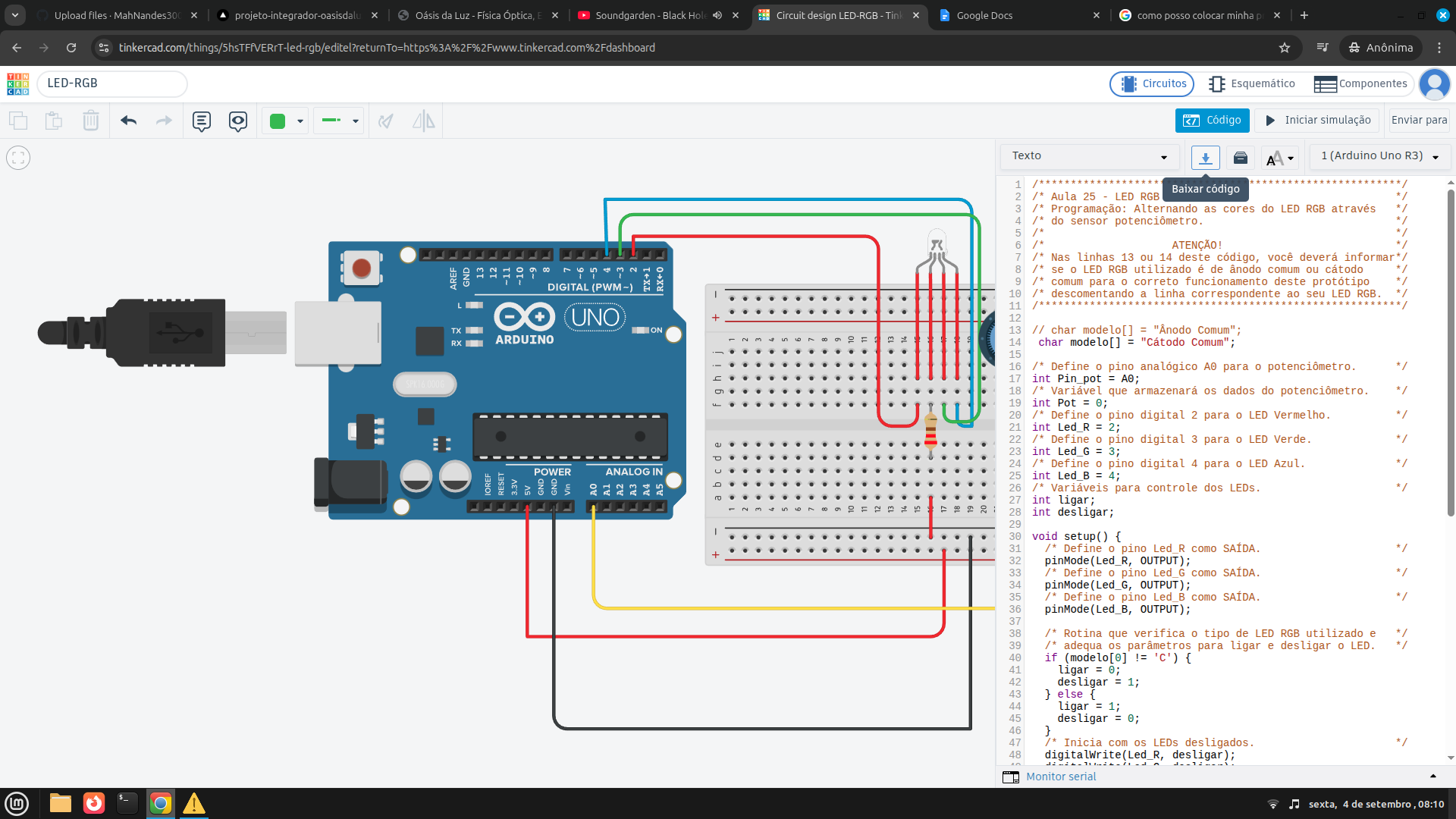Open the Componentes list view
The image size is (1456, 819).
tap(1361, 83)
